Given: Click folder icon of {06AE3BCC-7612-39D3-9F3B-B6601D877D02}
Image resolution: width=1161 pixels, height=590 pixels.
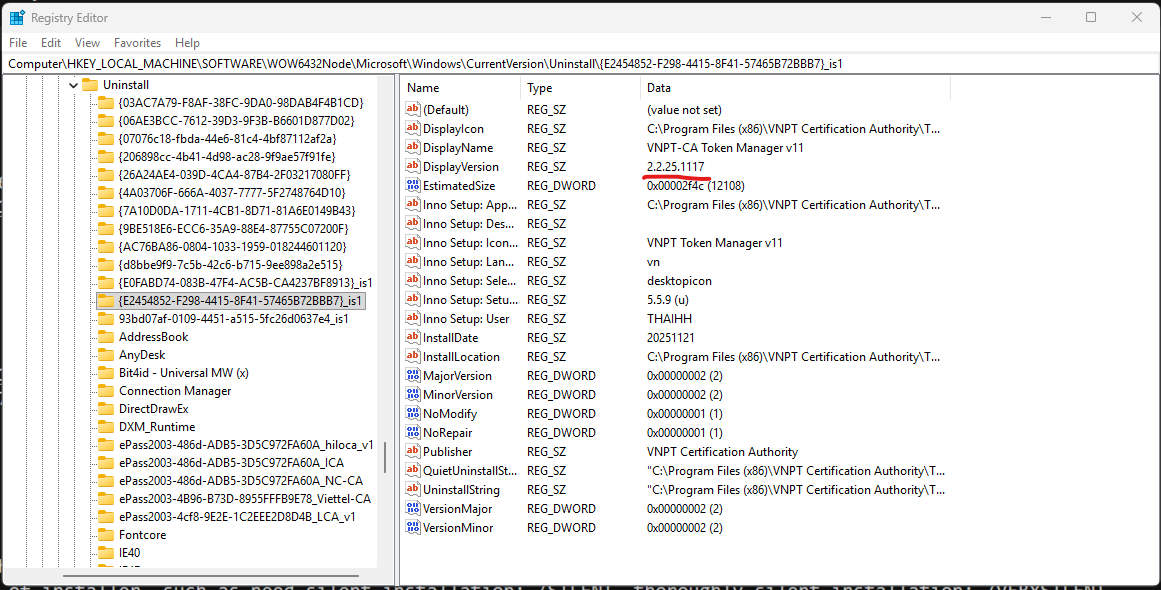Looking at the screenshot, I should pos(106,121).
